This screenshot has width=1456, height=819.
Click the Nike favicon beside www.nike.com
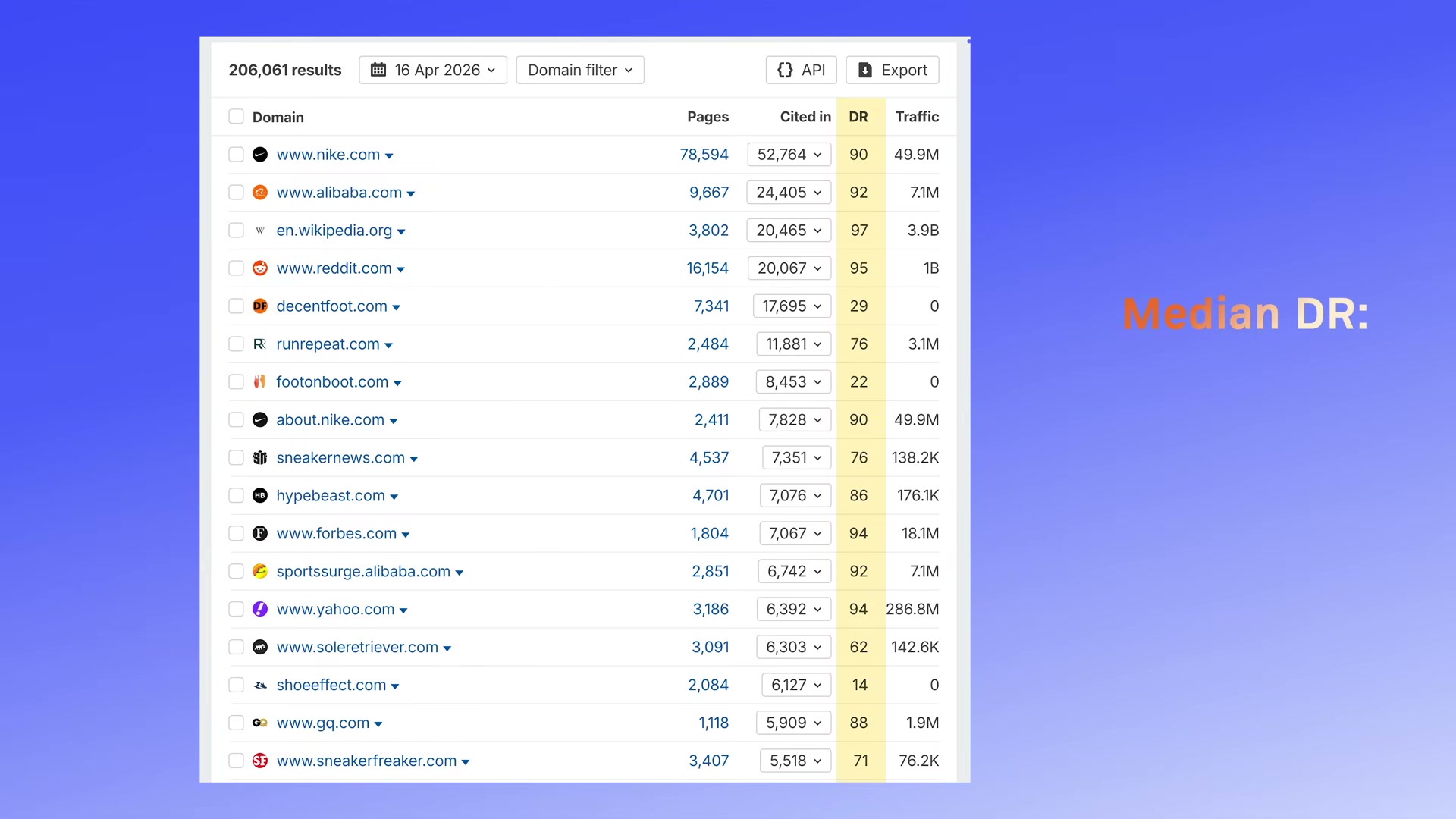pyautogui.click(x=260, y=155)
